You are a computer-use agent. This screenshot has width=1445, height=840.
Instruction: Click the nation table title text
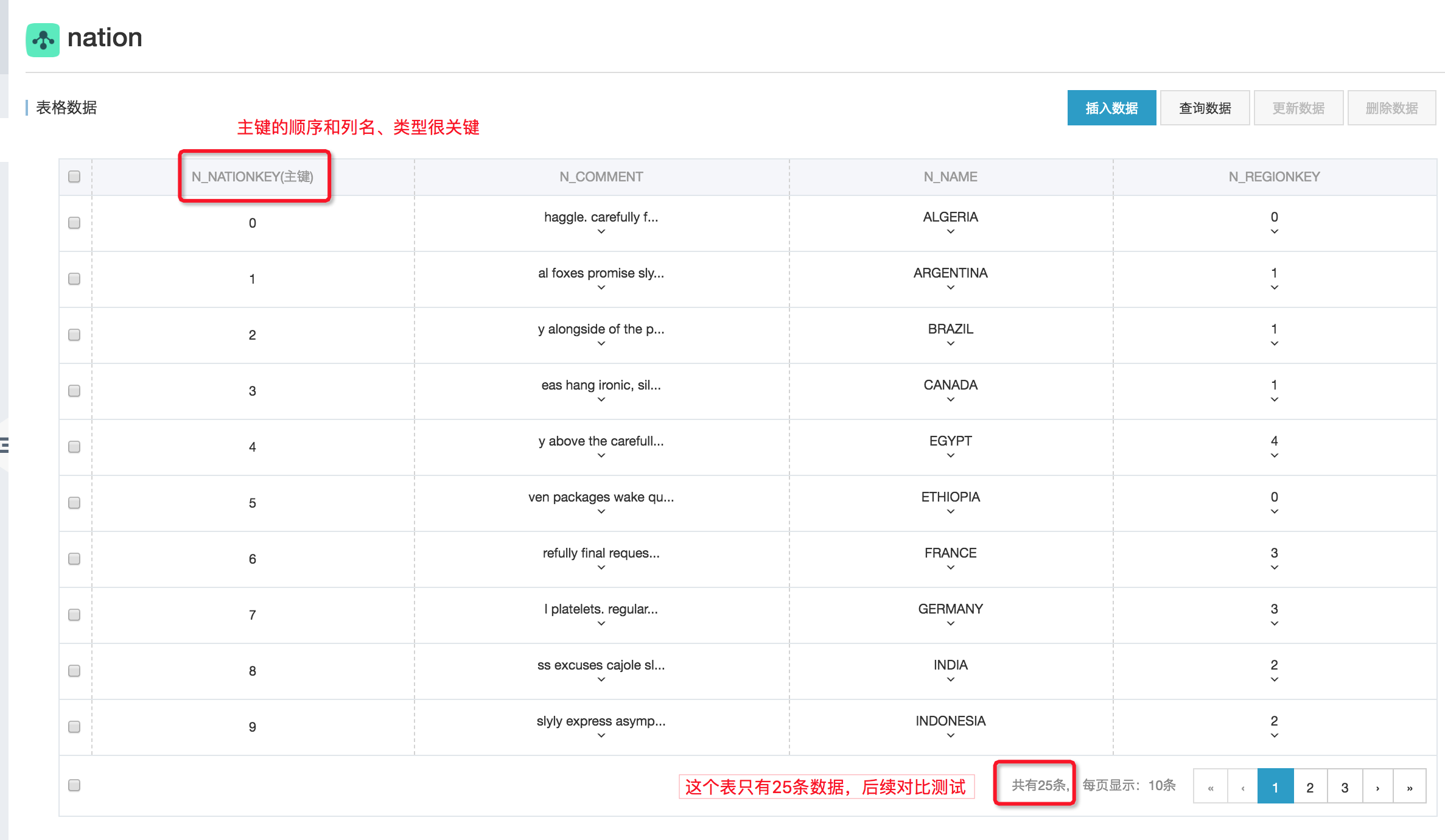[105, 38]
